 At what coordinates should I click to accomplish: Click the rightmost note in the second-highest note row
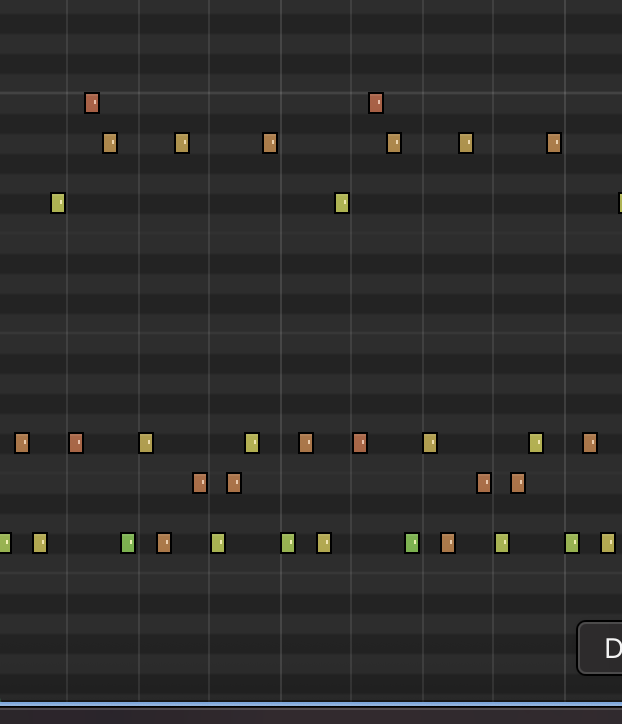point(554,143)
